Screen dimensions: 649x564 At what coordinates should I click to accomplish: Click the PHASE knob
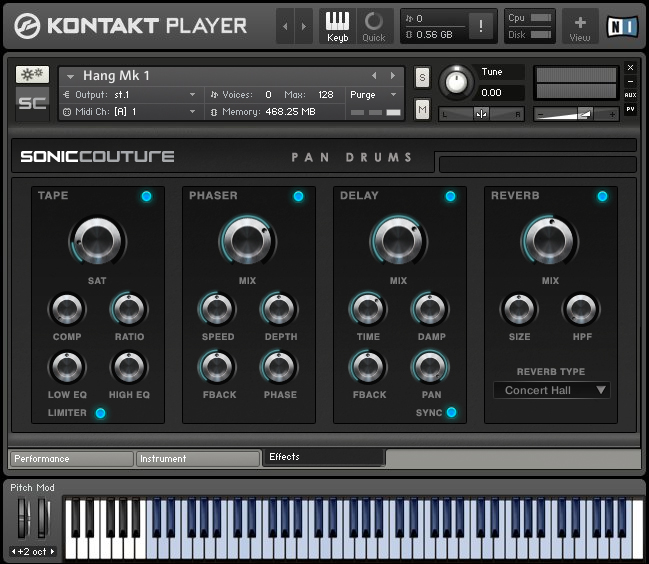[279, 367]
